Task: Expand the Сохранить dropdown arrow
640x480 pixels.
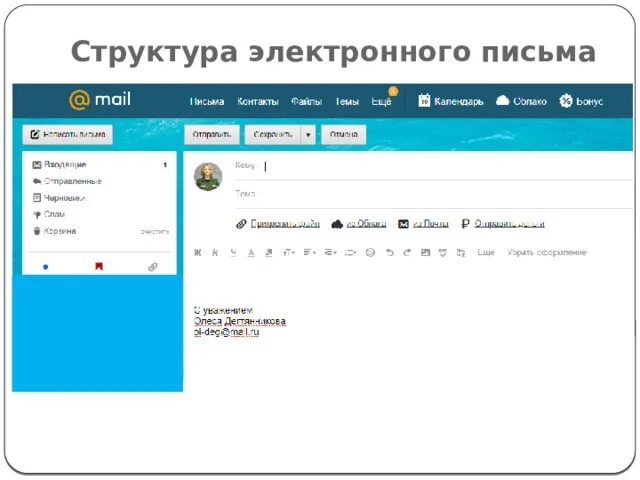Action: [x=309, y=135]
